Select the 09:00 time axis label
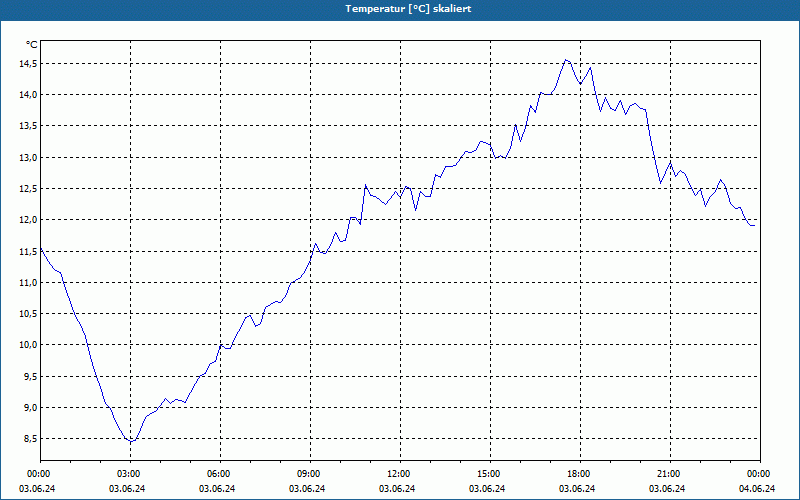 pos(308,474)
